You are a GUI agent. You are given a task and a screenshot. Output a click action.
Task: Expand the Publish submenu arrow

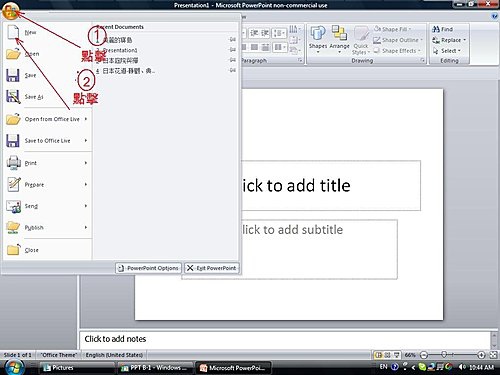click(x=86, y=227)
